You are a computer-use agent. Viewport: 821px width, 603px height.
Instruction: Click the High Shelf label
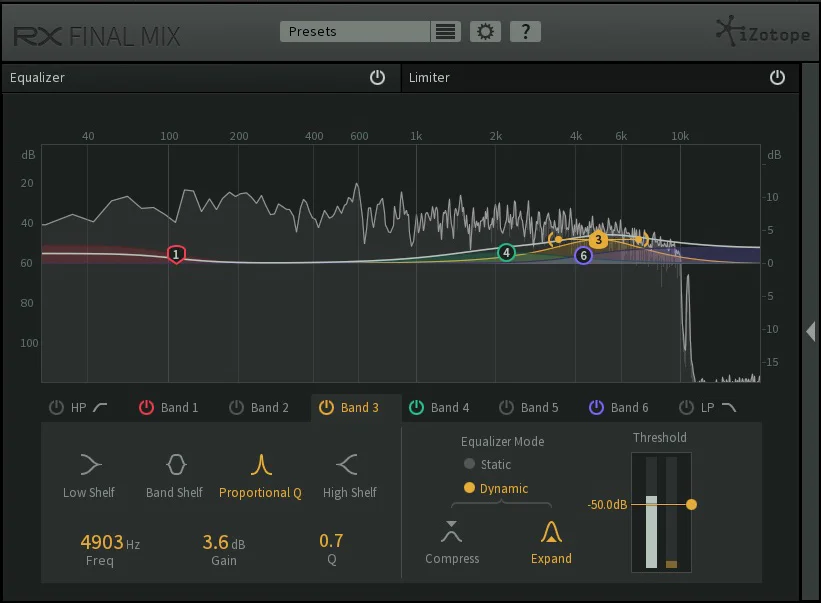(x=349, y=493)
